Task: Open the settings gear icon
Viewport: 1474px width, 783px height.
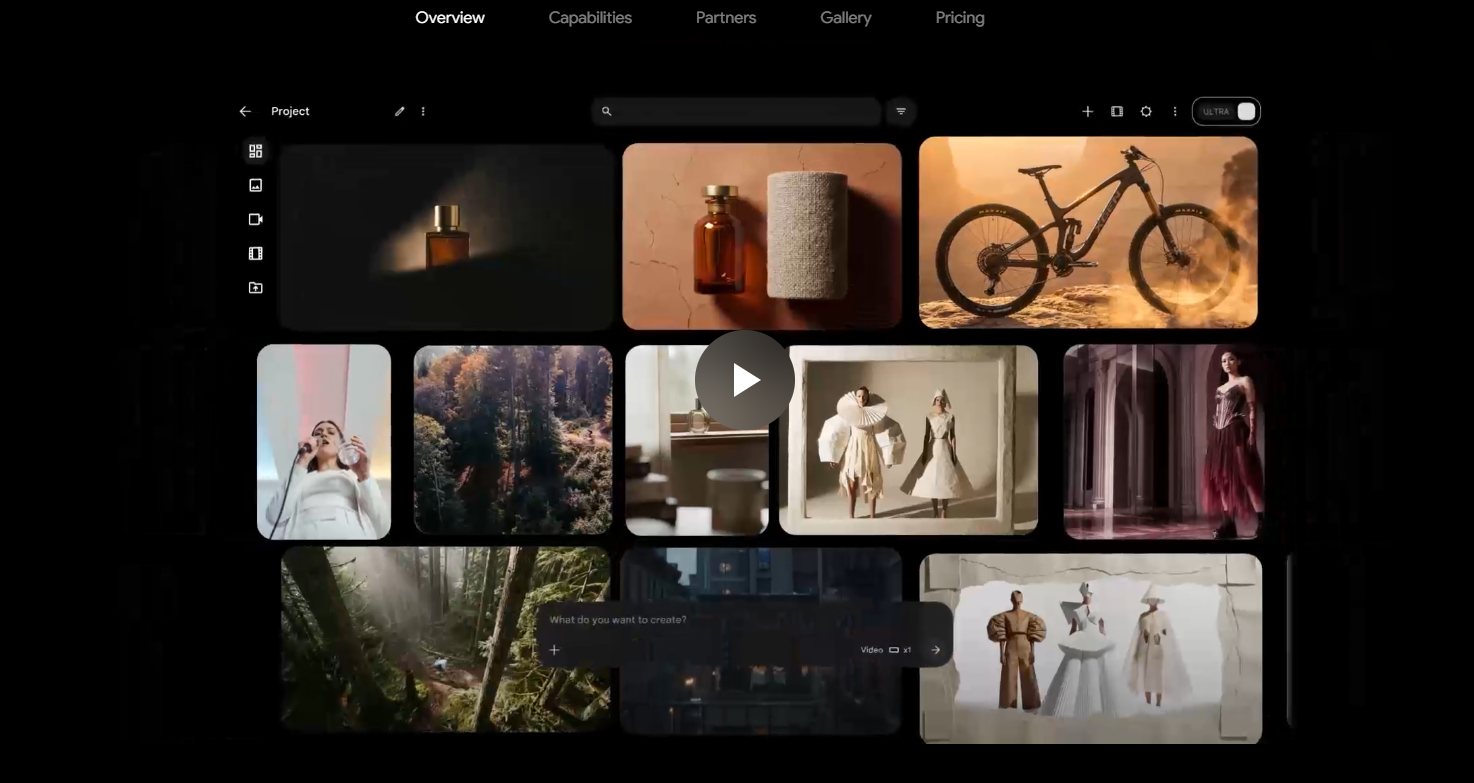Action: pyautogui.click(x=1146, y=112)
